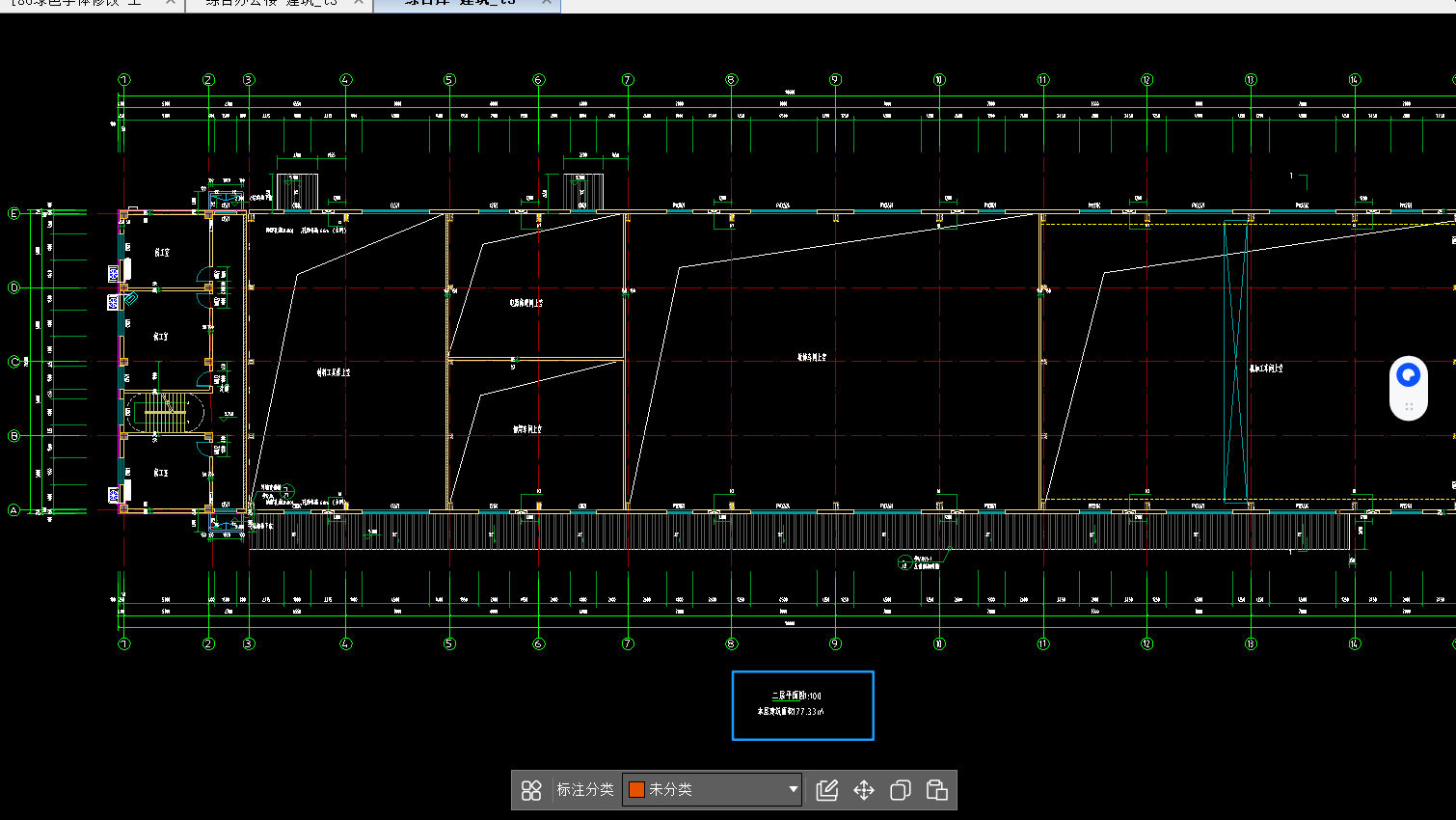Switch to the middle 建筑_t3 drawing tab
The width and height of the screenshot is (1456, 820).
pos(271,3)
